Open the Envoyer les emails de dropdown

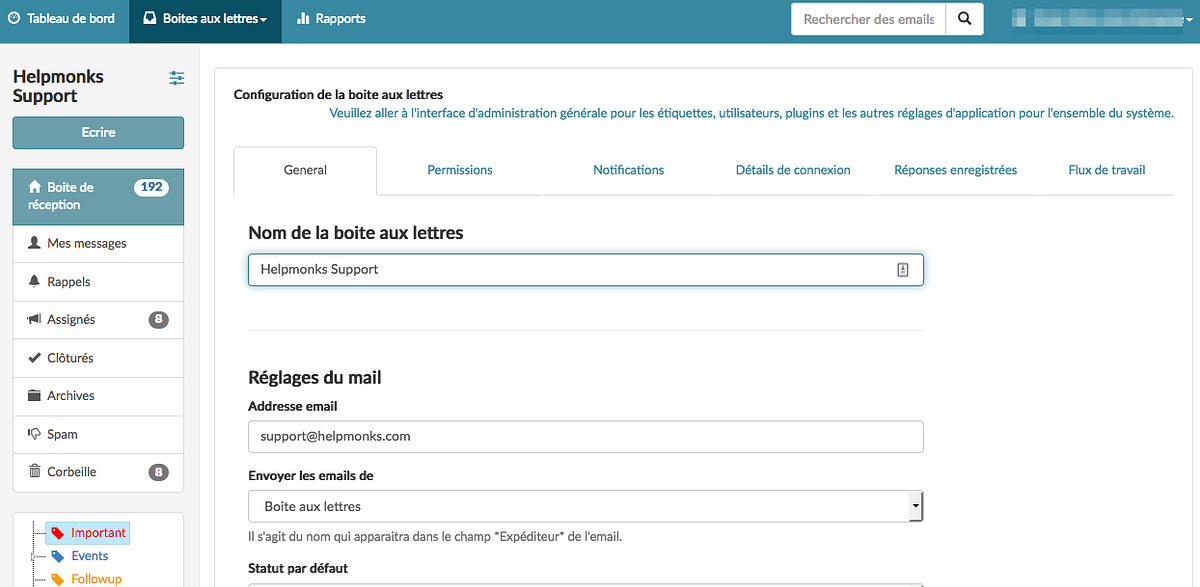click(x=585, y=506)
